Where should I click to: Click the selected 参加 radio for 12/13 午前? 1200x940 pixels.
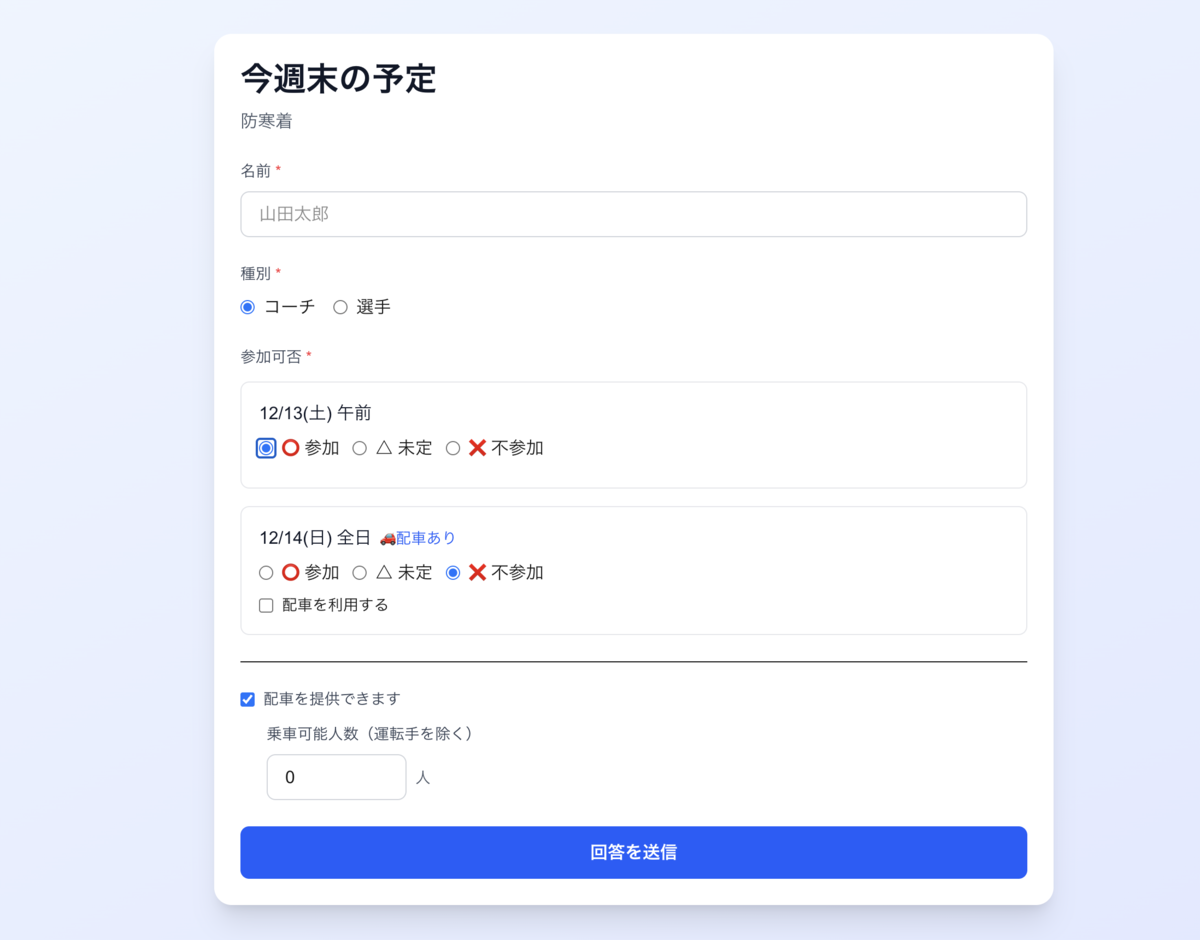pyautogui.click(x=266, y=448)
